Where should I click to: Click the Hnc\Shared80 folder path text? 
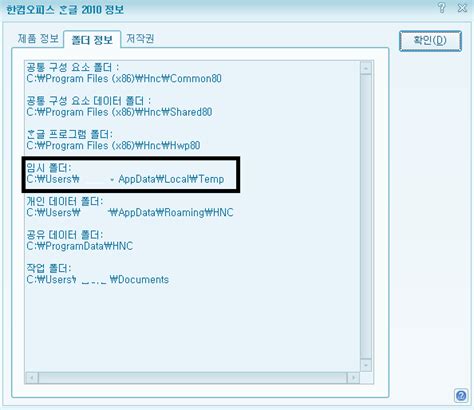click(x=119, y=112)
